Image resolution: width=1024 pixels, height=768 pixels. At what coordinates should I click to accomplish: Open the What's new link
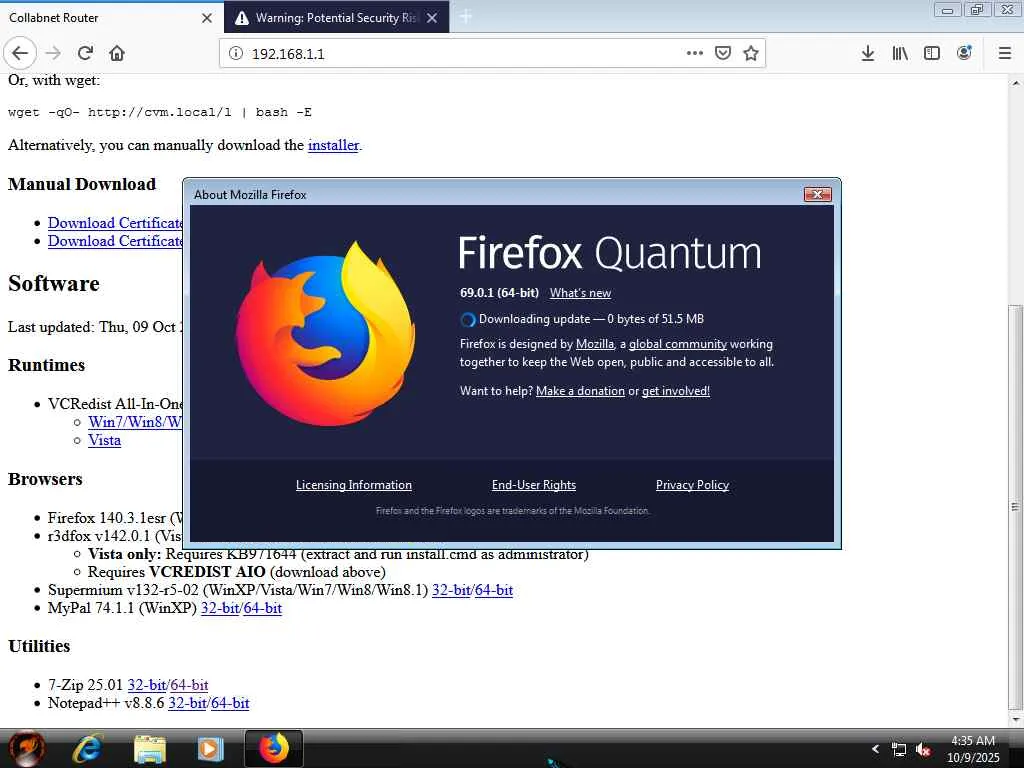[x=580, y=293]
